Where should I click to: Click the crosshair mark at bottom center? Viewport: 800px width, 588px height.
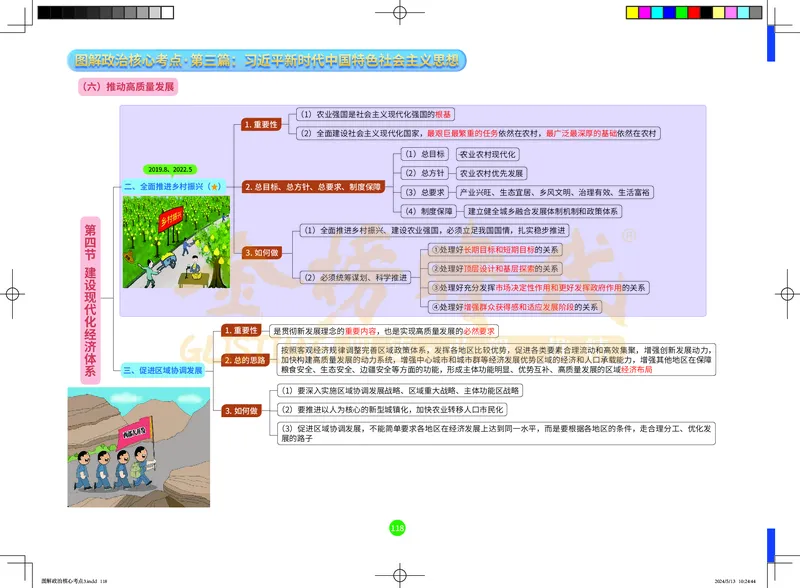[x=400, y=575]
